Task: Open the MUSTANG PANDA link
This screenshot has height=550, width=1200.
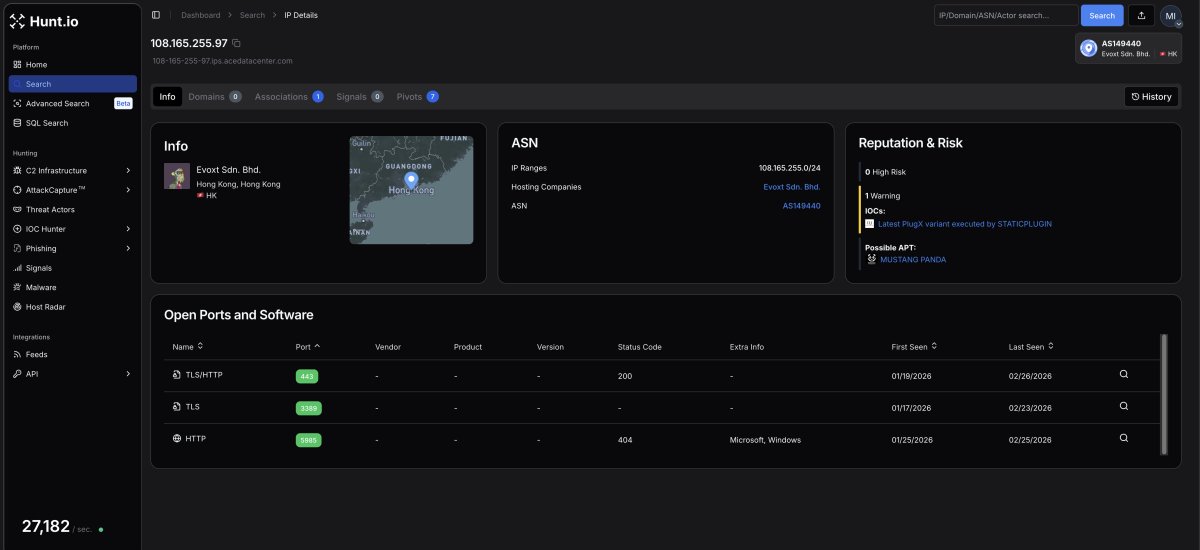Action: pyautogui.click(x=913, y=260)
